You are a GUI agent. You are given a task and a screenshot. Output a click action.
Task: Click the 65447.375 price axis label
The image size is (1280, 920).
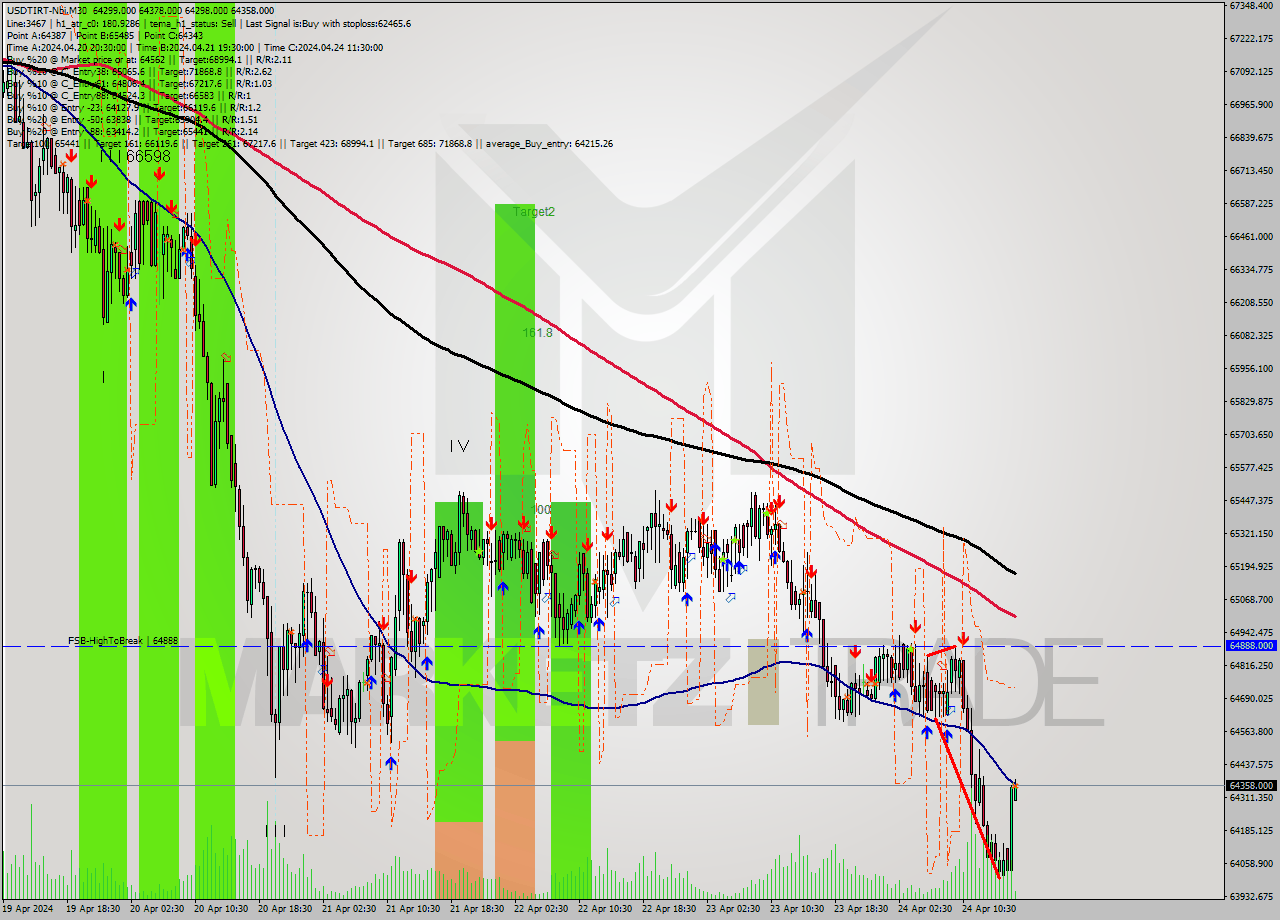coord(1251,500)
